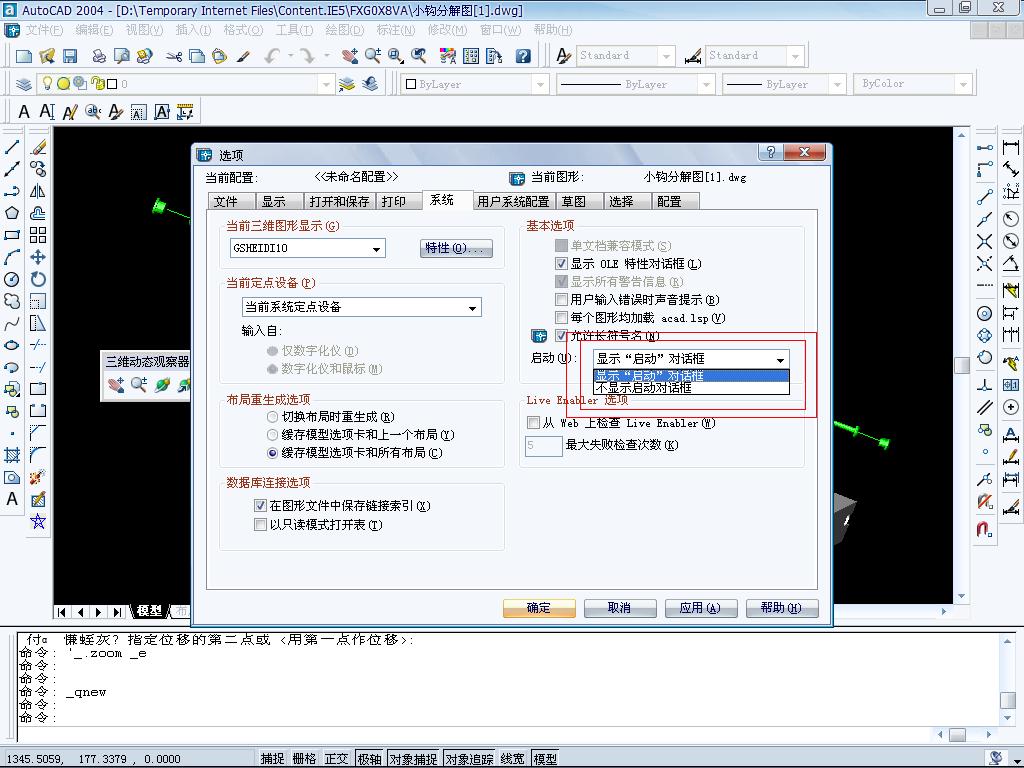Switch to the 用户系统配置 tab
Screen dimensions: 1024x768
(513, 201)
